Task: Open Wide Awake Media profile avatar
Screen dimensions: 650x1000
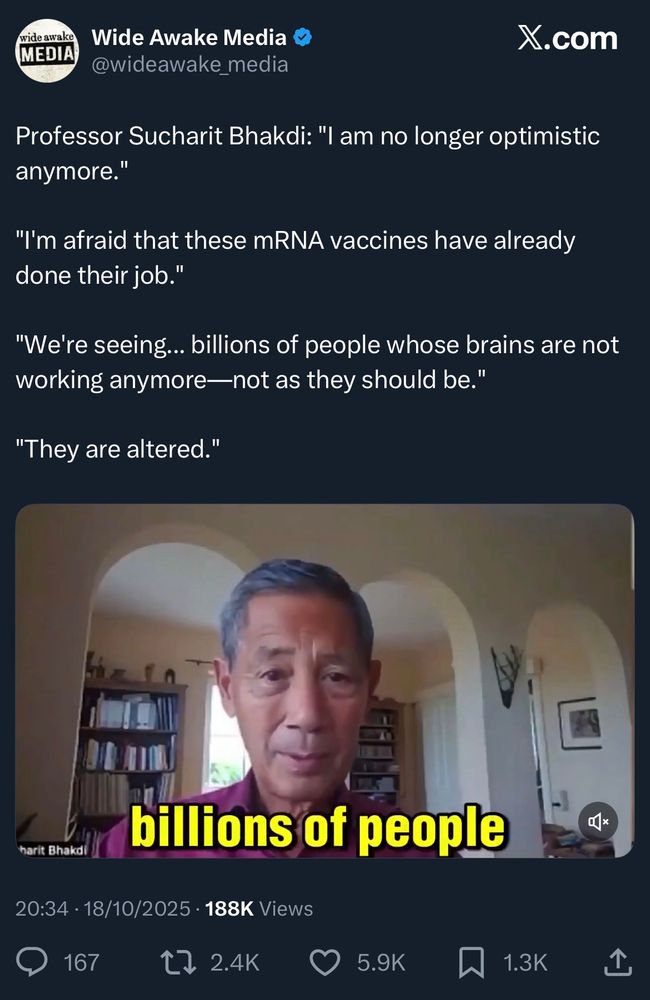Action: (47, 50)
